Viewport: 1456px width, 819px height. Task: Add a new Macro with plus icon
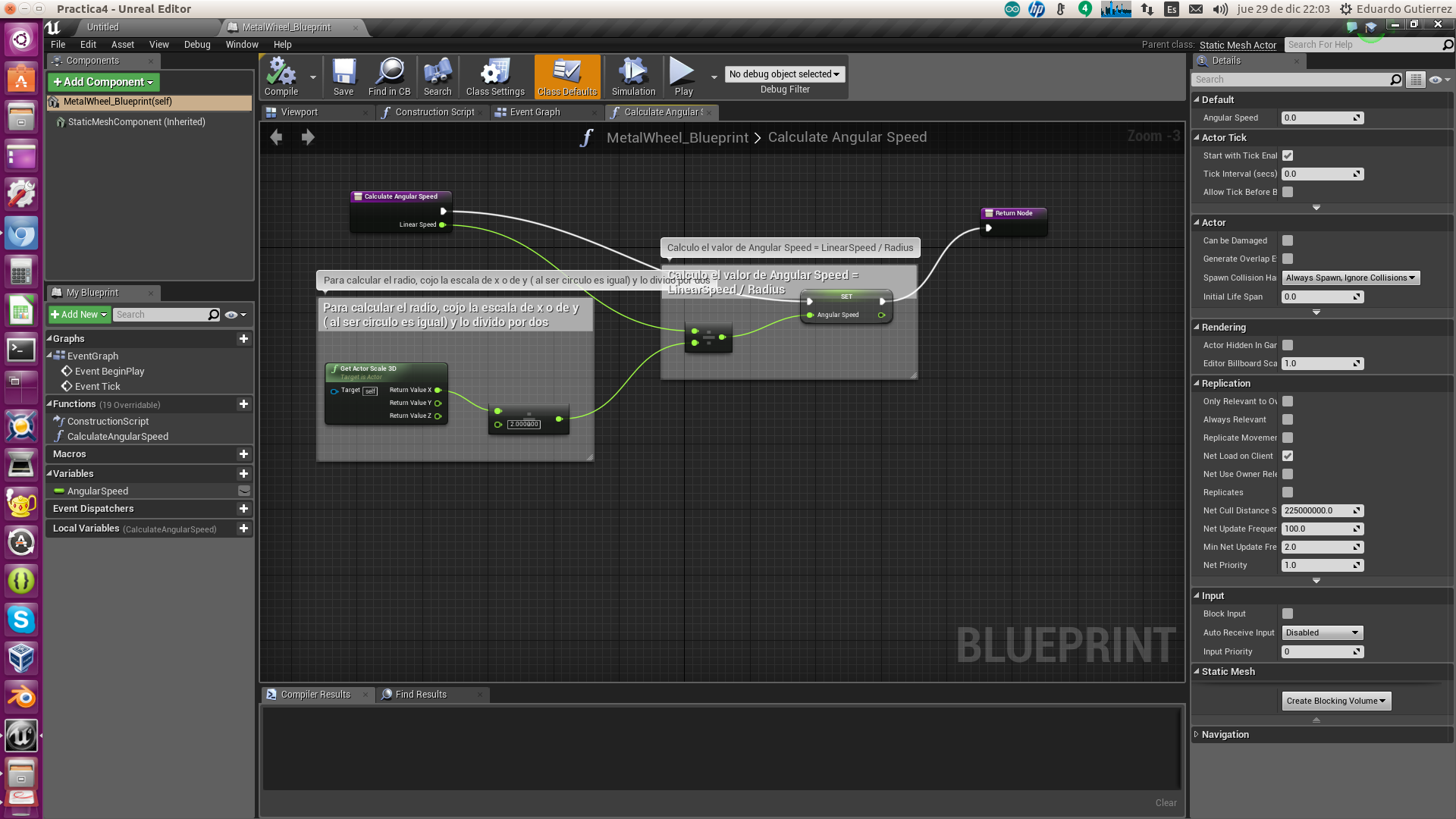pos(243,454)
